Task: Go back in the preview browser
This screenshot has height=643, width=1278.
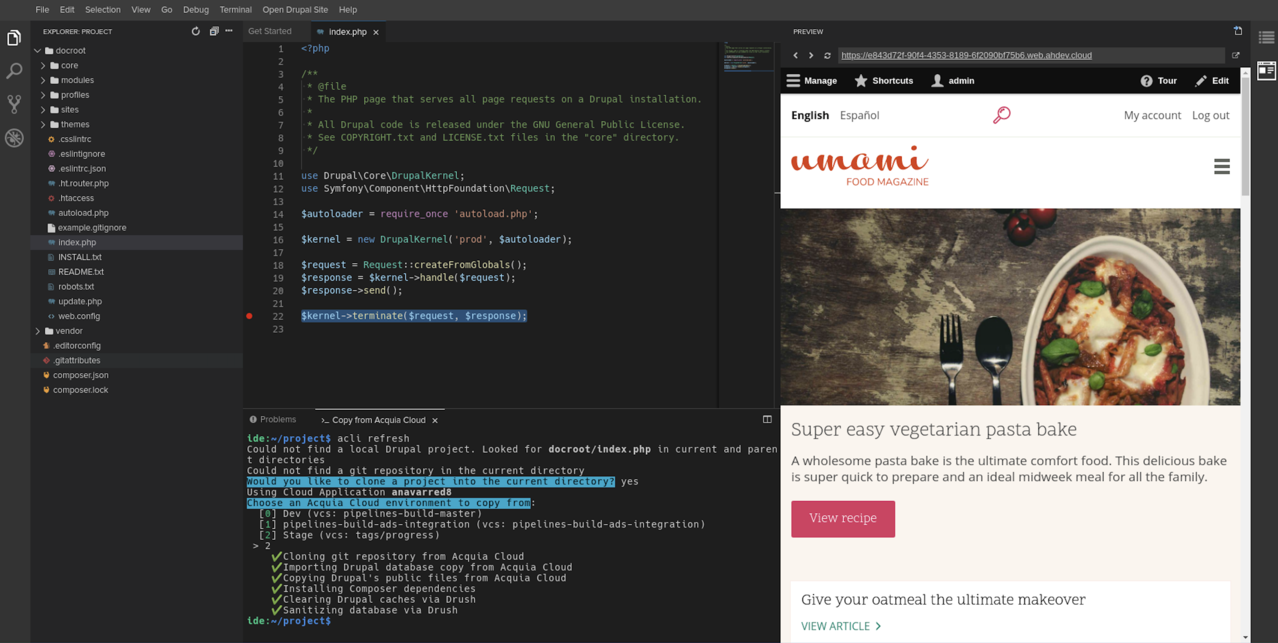Action: click(796, 56)
